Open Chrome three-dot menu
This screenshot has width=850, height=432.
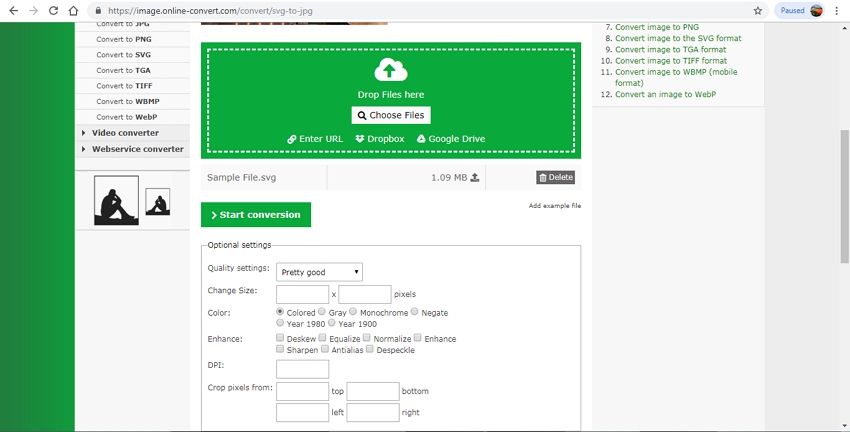836,11
